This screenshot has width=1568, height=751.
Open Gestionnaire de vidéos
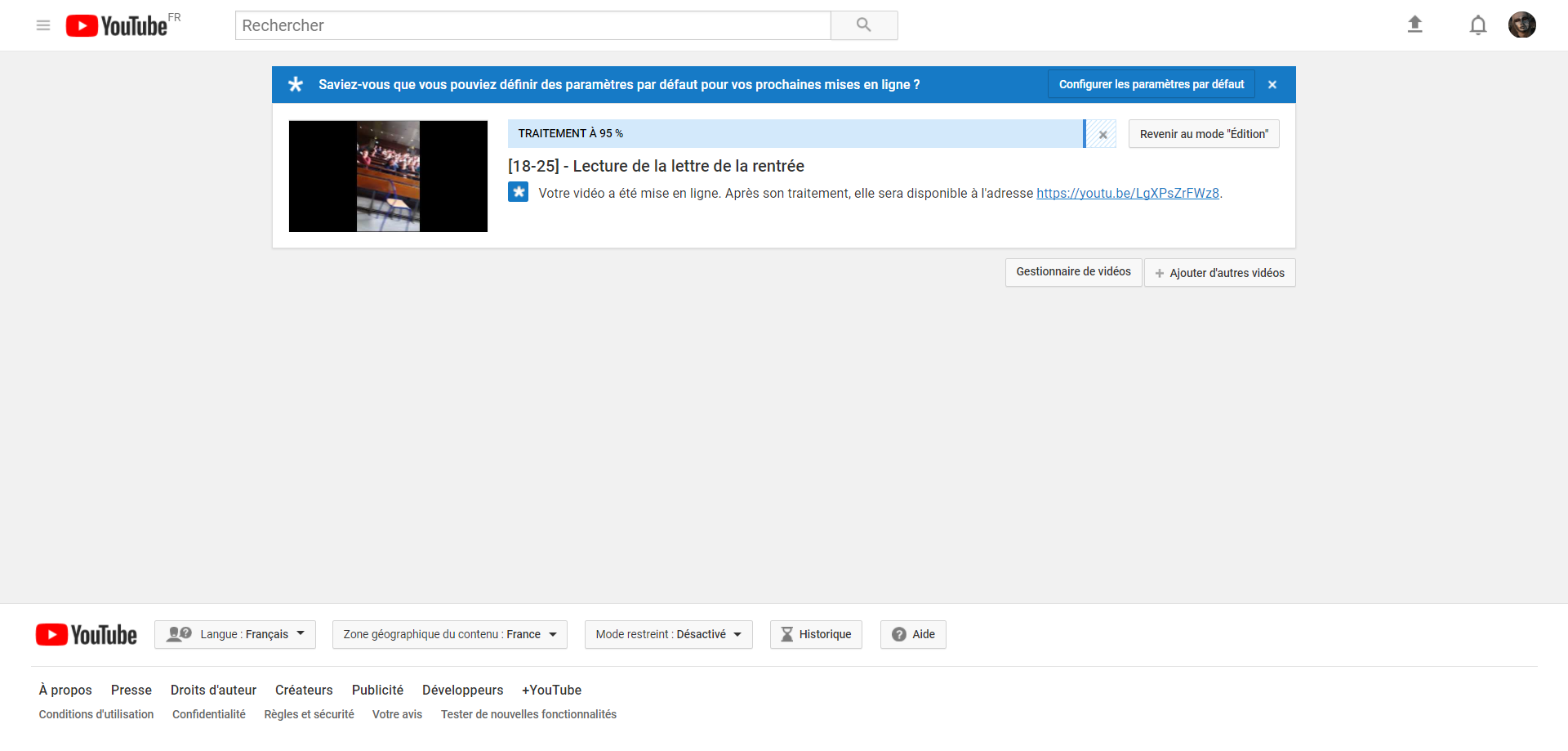point(1074,272)
